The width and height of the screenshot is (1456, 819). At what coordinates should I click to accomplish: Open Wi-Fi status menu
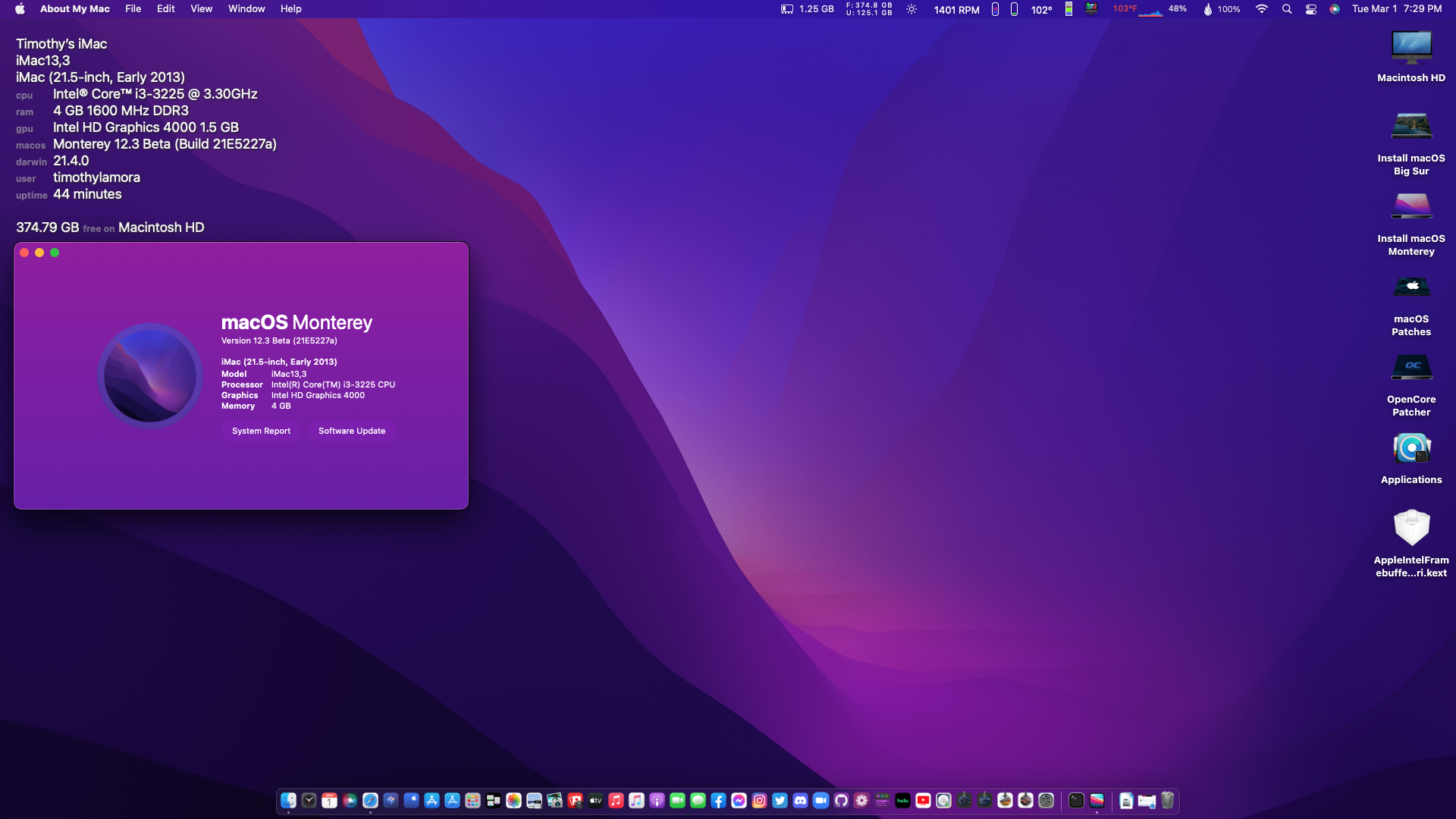pos(1262,9)
